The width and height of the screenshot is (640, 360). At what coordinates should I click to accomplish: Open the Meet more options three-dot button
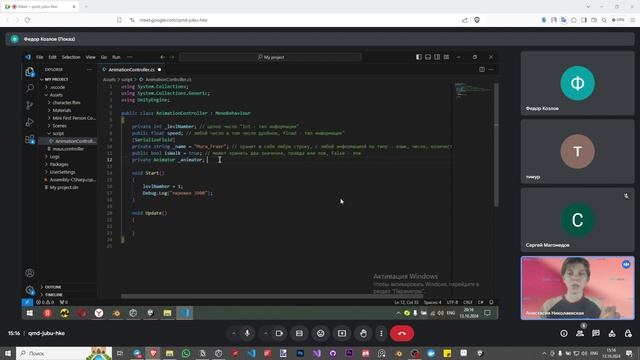pos(381,333)
